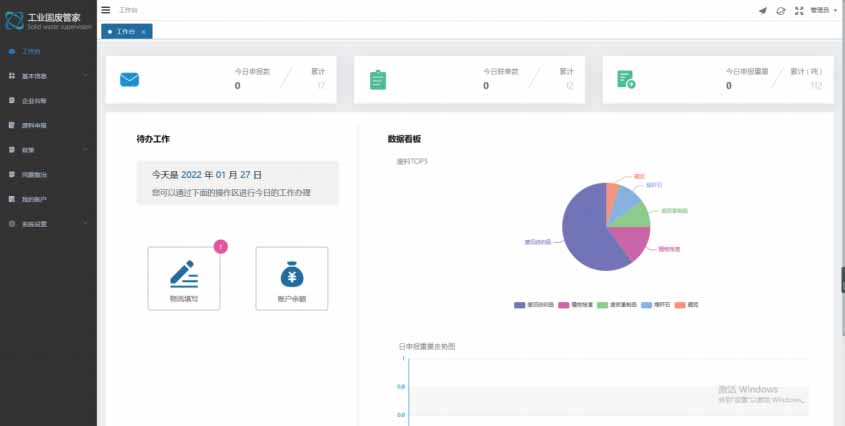Viewport: 845px width, 426px height.
Task: Click the refresh icon in top bar
Action: coord(780,10)
